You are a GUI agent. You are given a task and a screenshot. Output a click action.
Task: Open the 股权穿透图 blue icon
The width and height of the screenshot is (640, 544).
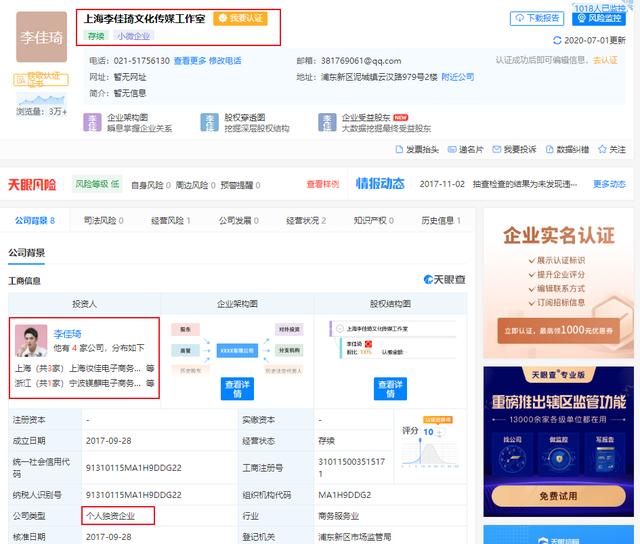coord(209,122)
